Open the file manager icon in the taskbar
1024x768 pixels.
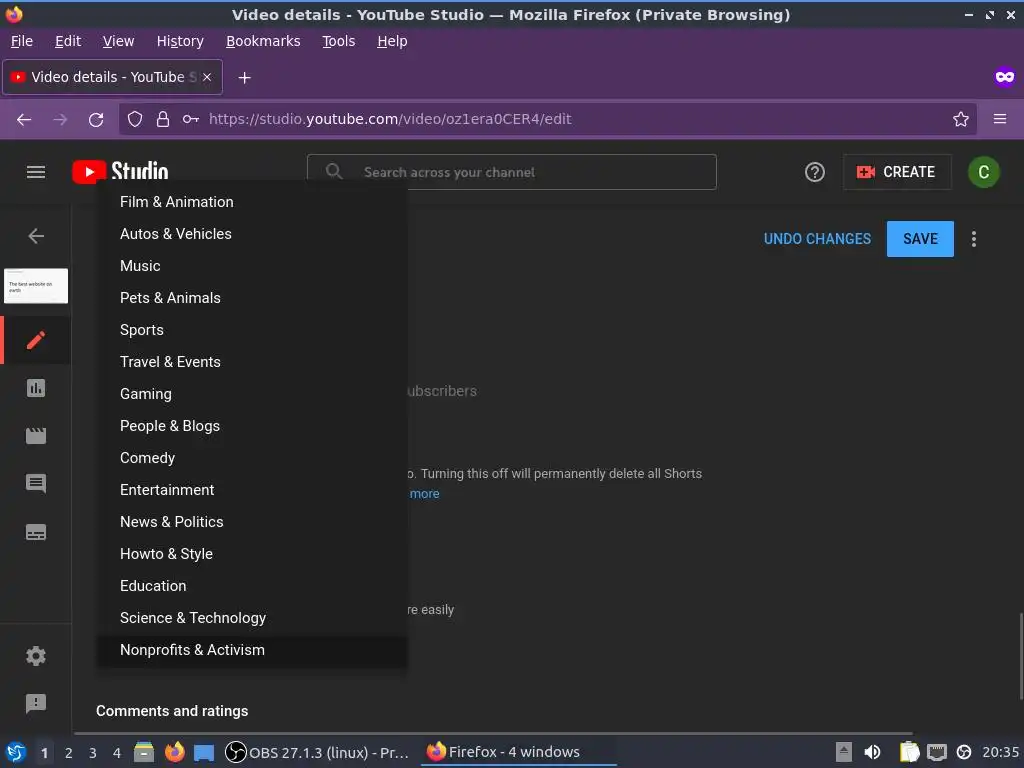144,752
